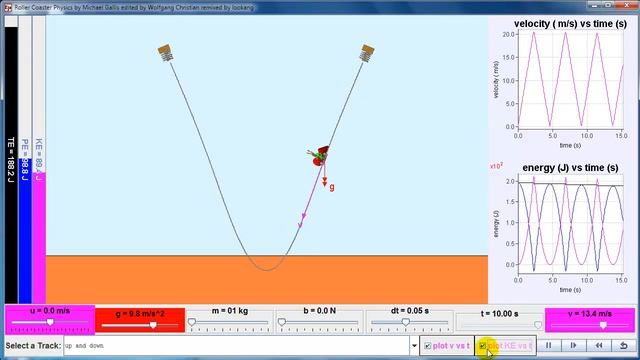Image resolution: width=640 pixels, height=360 pixels.
Task: Pause the roller coaster simulation
Action: (548, 346)
